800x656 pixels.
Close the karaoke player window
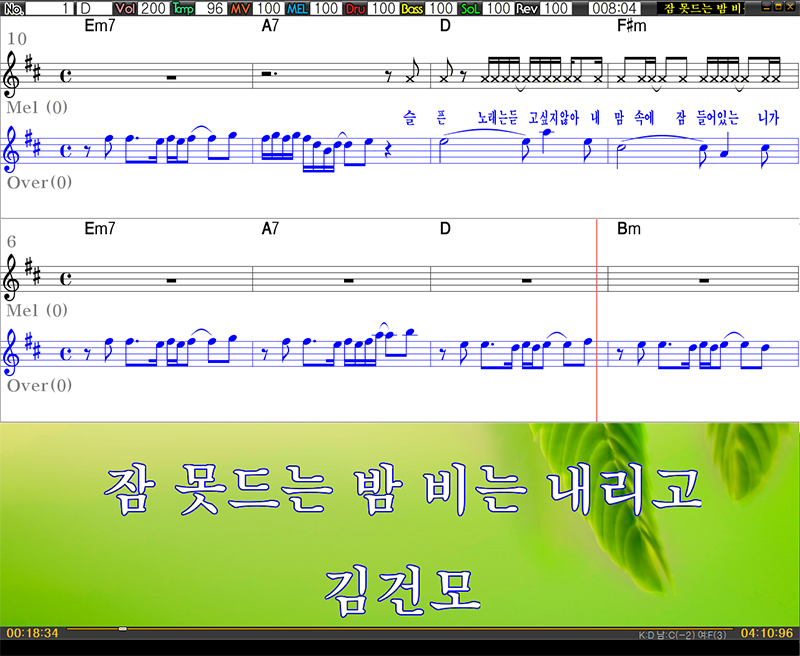click(x=790, y=7)
